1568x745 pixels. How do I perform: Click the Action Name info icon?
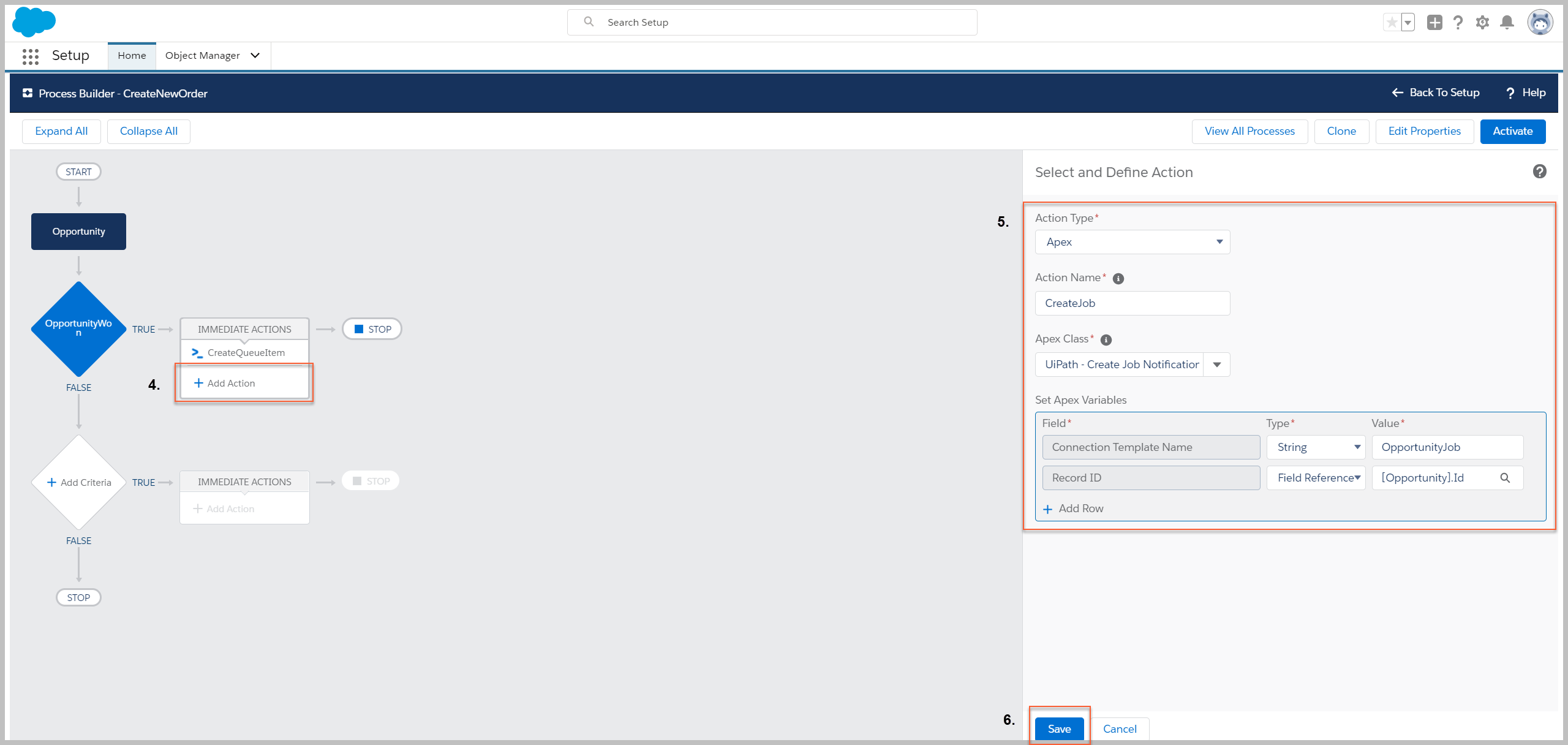coord(1118,279)
